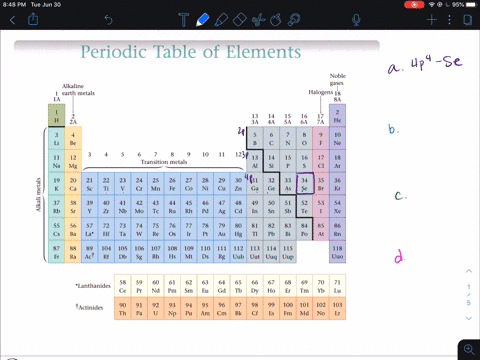The image size is (480, 360).
Task: Click the F element cell 9
Action: 321,139
